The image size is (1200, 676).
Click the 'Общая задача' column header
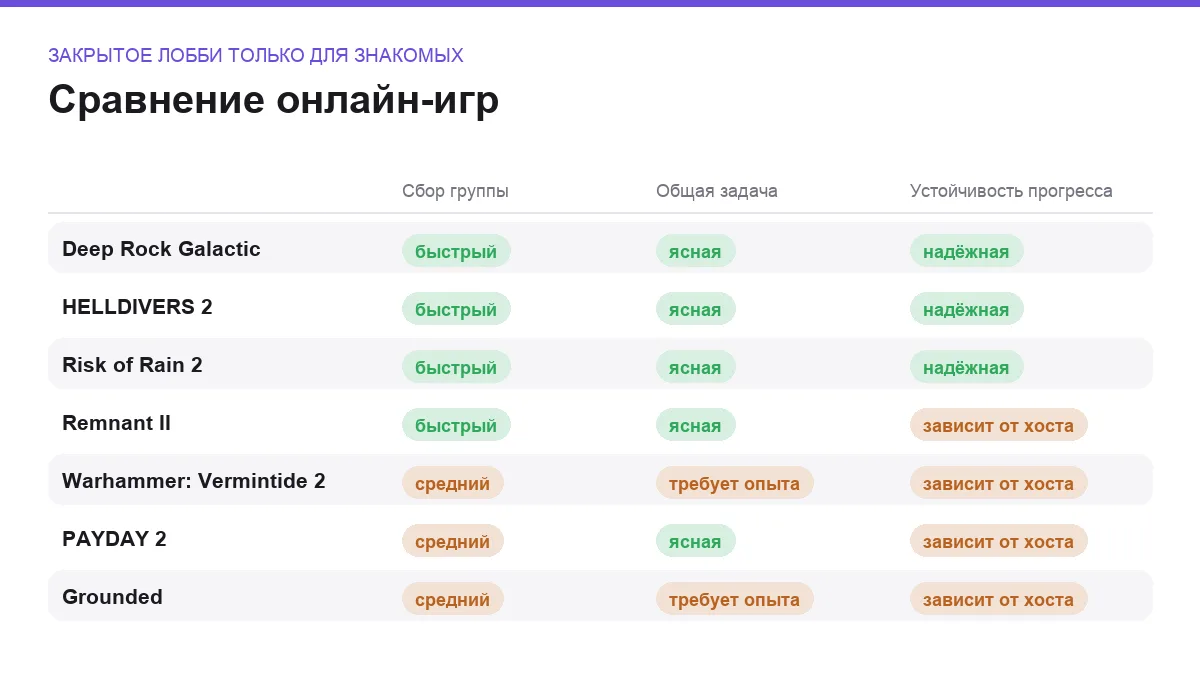[x=717, y=191]
